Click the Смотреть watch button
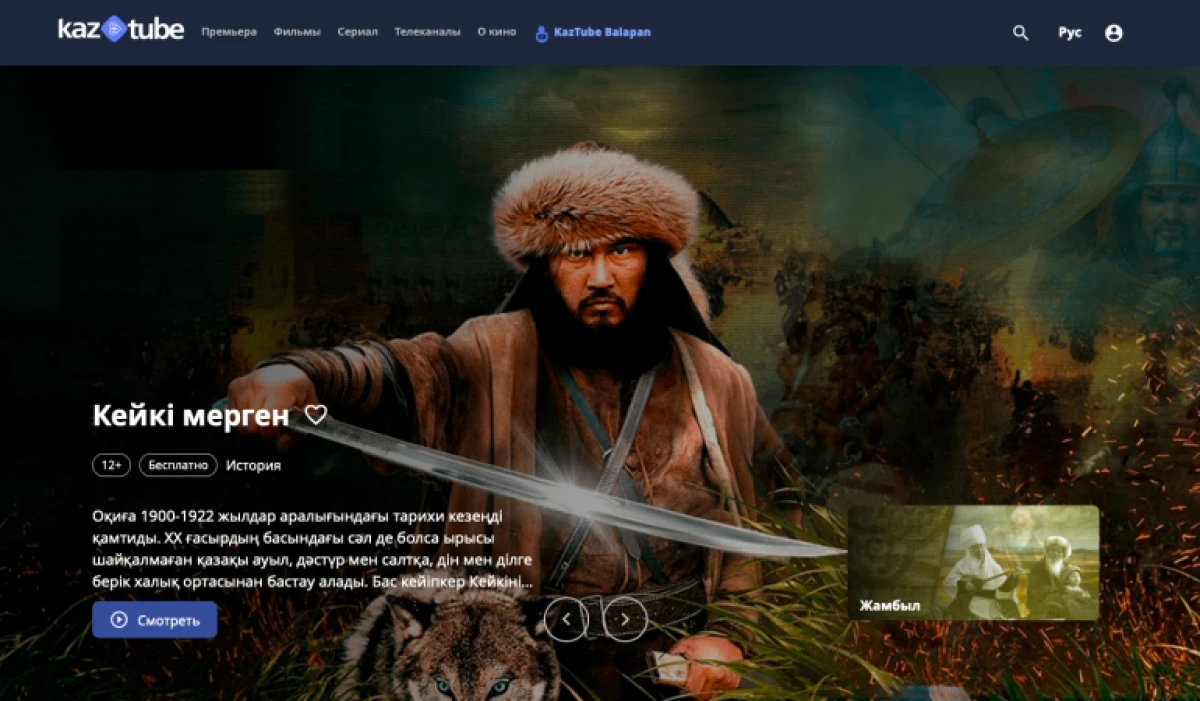The height and width of the screenshot is (701, 1200). pos(155,620)
